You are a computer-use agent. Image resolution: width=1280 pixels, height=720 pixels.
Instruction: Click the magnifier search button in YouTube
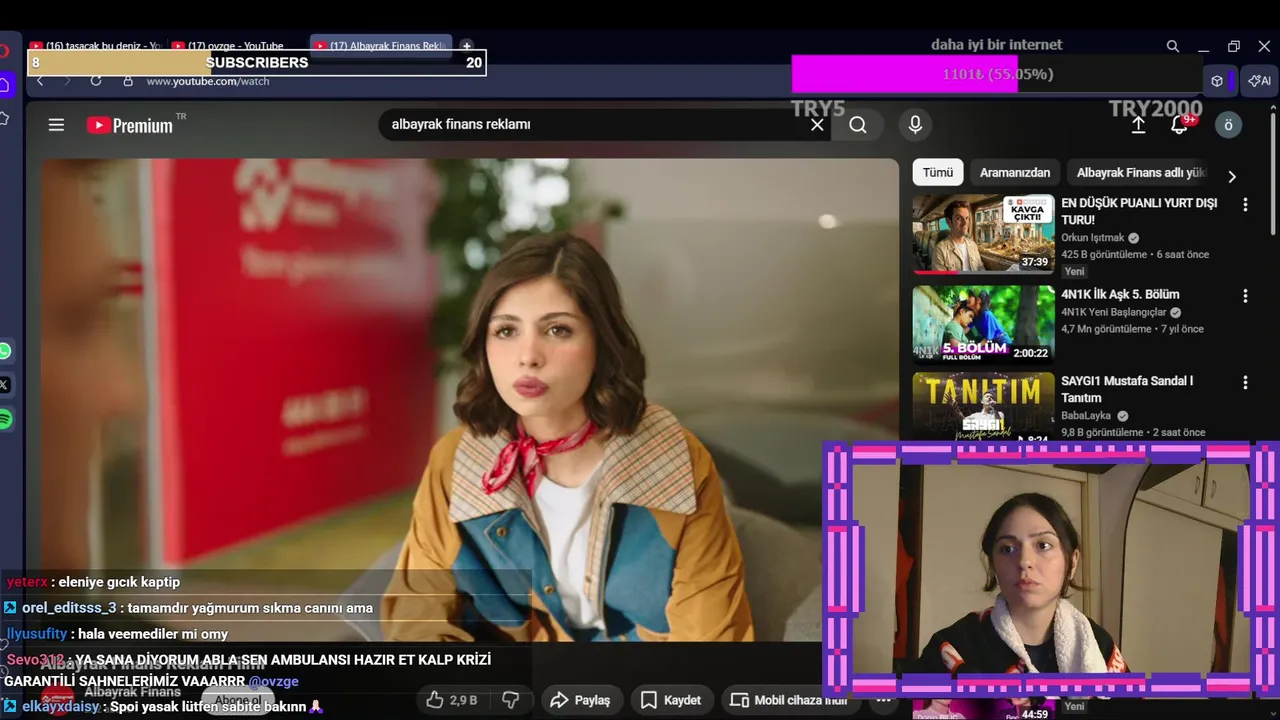coord(858,125)
